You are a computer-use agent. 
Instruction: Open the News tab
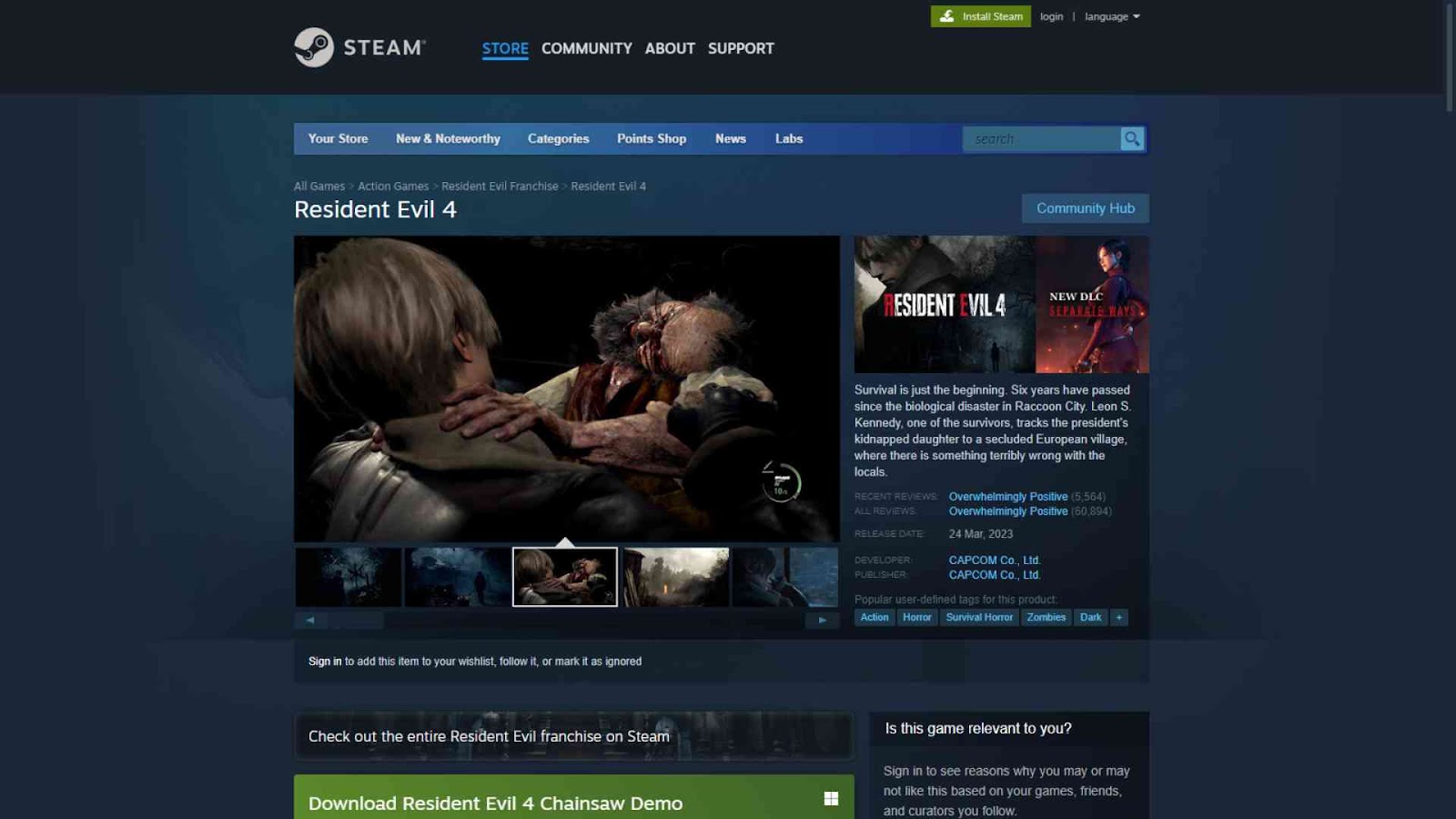tap(731, 138)
